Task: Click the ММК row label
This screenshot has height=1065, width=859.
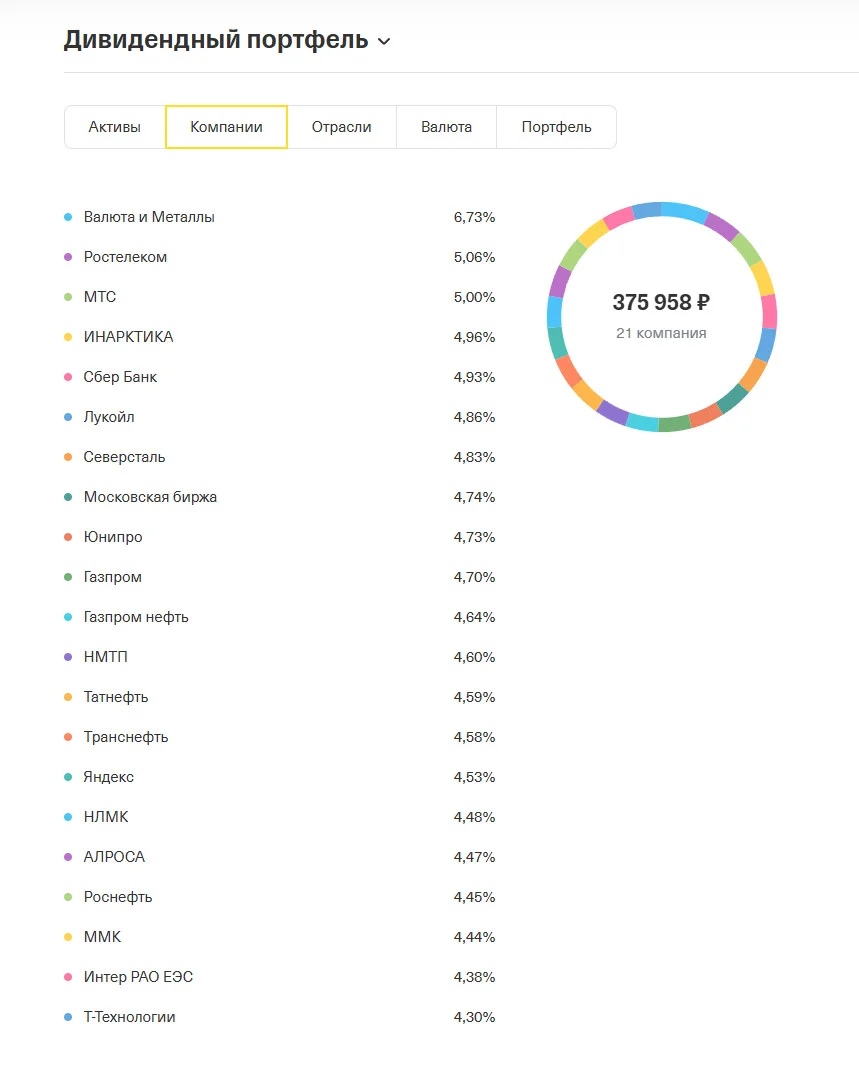Action: coord(102,937)
